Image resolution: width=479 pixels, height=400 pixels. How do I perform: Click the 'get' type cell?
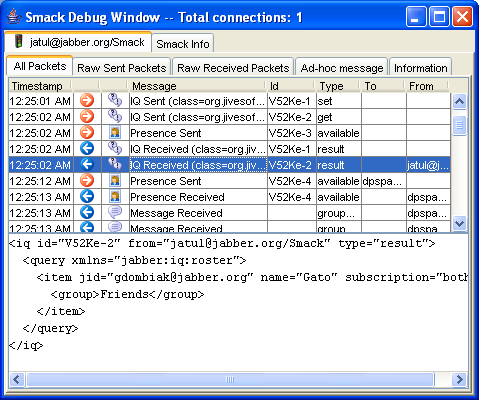(x=339, y=117)
